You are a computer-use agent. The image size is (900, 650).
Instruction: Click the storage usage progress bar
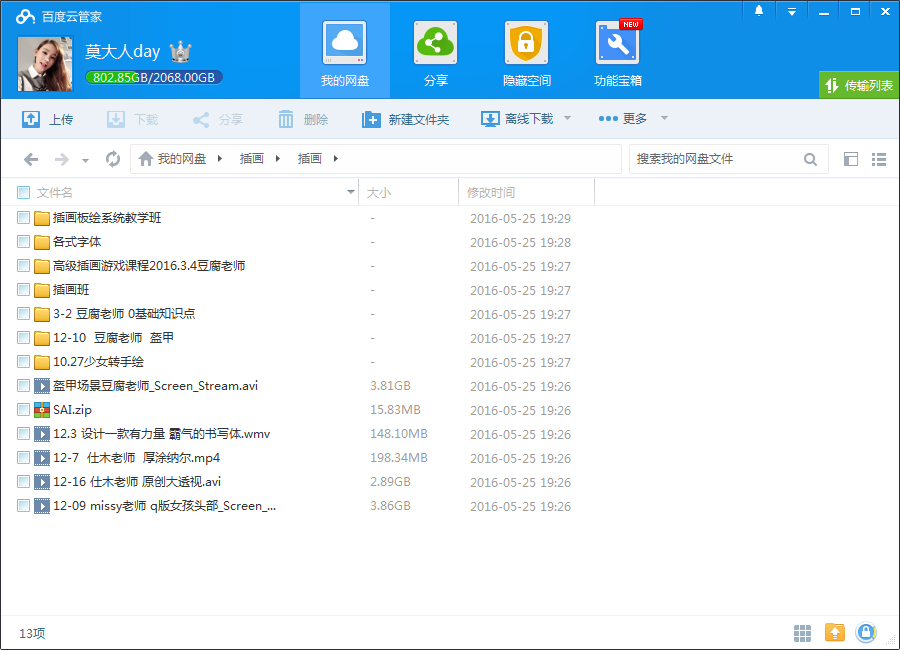click(x=154, y=78)
